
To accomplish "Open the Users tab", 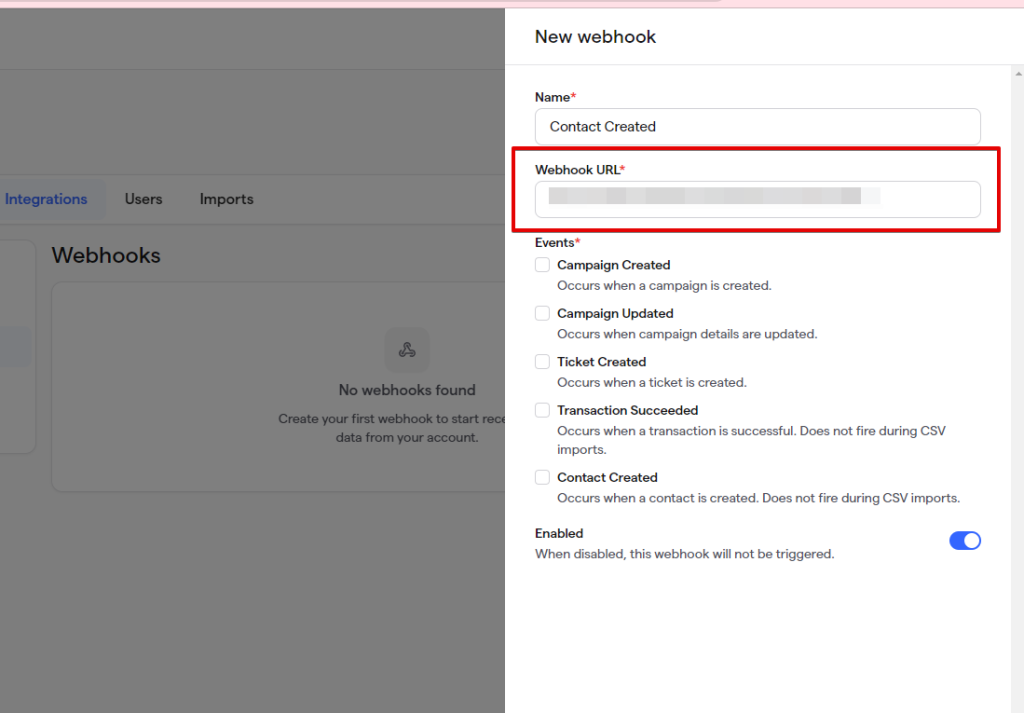I will [x=143, y=199].
